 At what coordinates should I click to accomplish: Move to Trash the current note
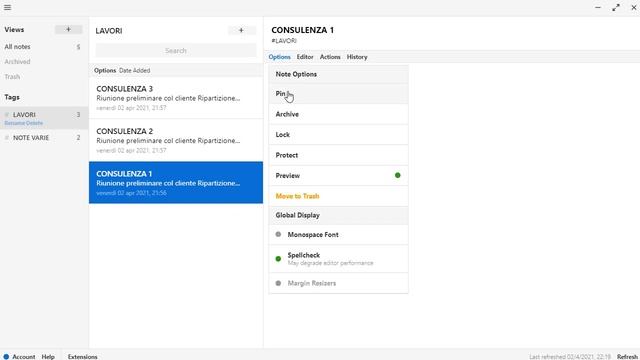point(339,196)
